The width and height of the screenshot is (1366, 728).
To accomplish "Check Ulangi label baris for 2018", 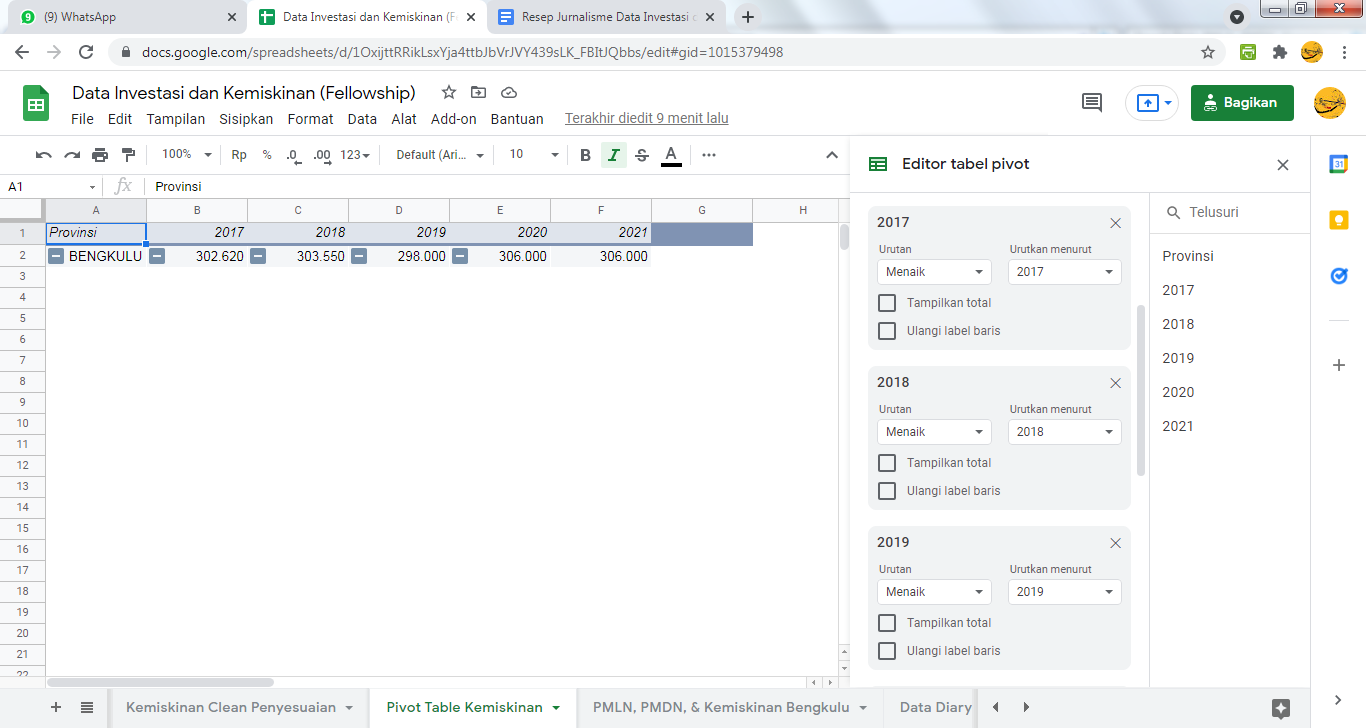I will tap(887, 491).
